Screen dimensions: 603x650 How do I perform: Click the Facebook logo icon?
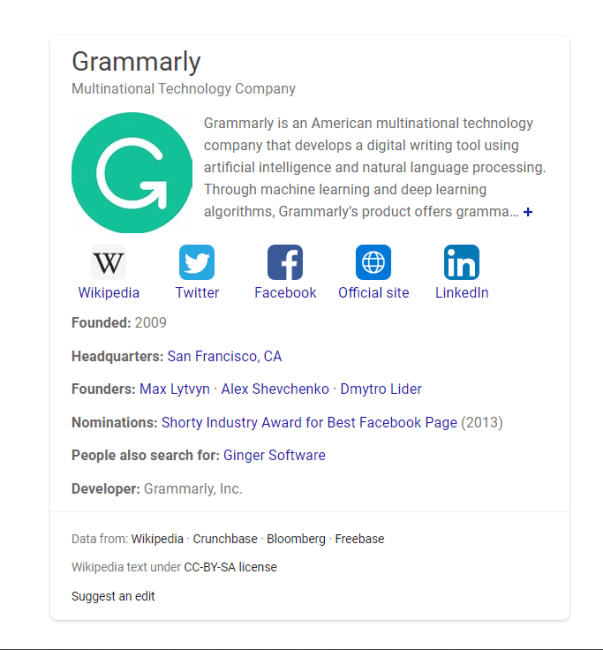(285, 263)
